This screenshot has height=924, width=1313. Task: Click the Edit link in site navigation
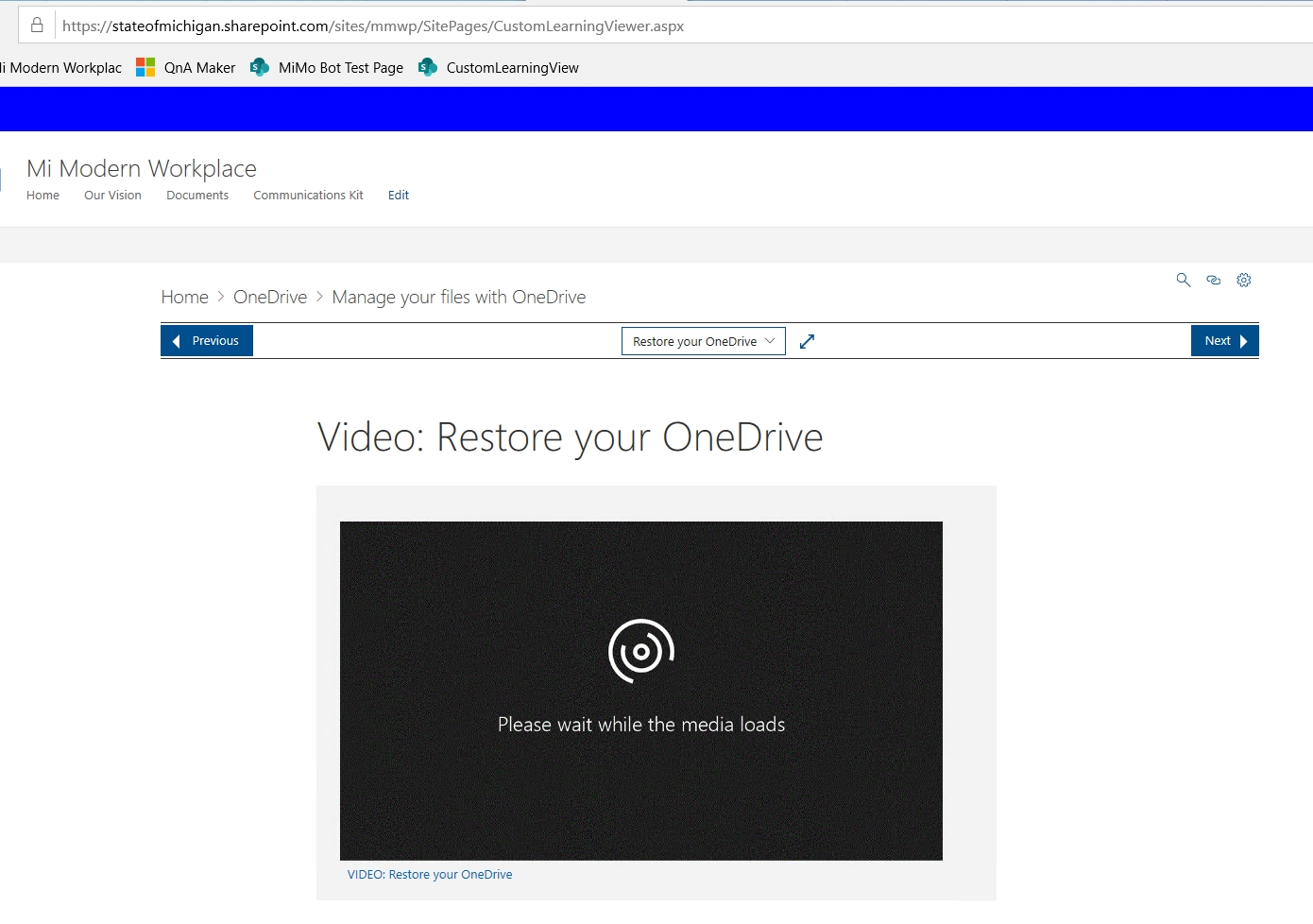[x=398, y=195]
